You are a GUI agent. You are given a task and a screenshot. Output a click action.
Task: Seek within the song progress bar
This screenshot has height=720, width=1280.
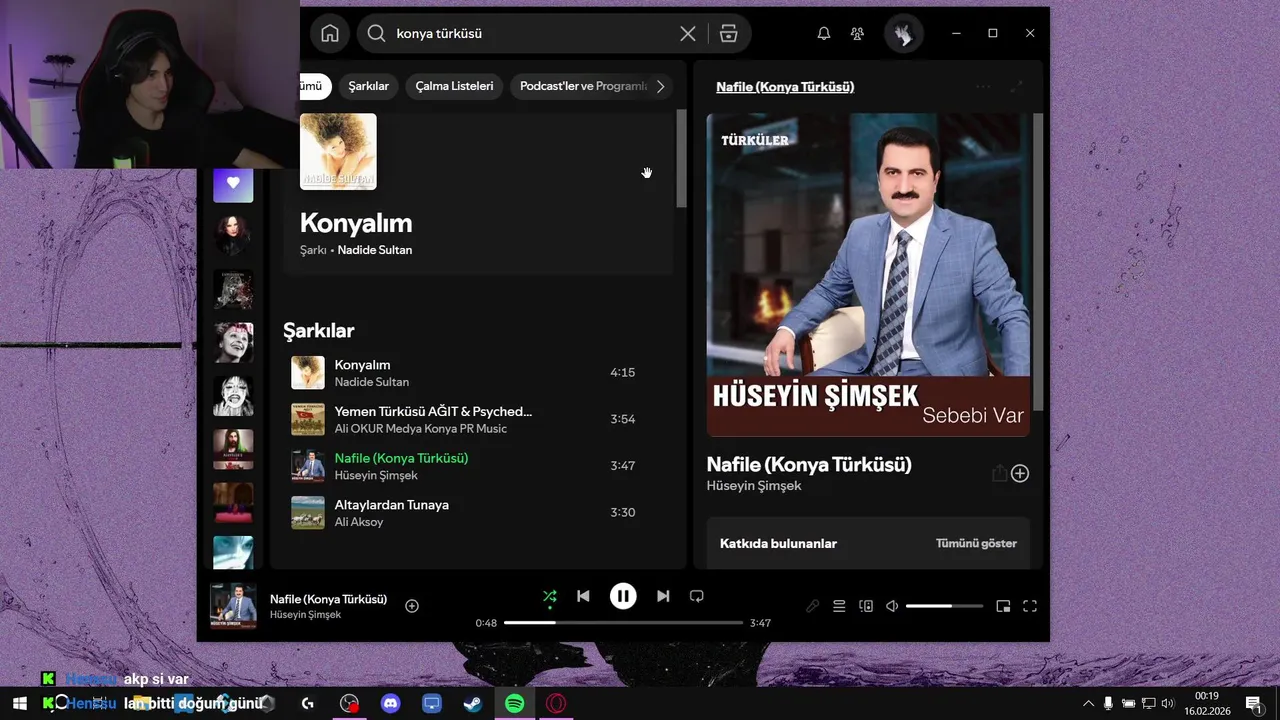pyautogui.click(x=623, y=623)
